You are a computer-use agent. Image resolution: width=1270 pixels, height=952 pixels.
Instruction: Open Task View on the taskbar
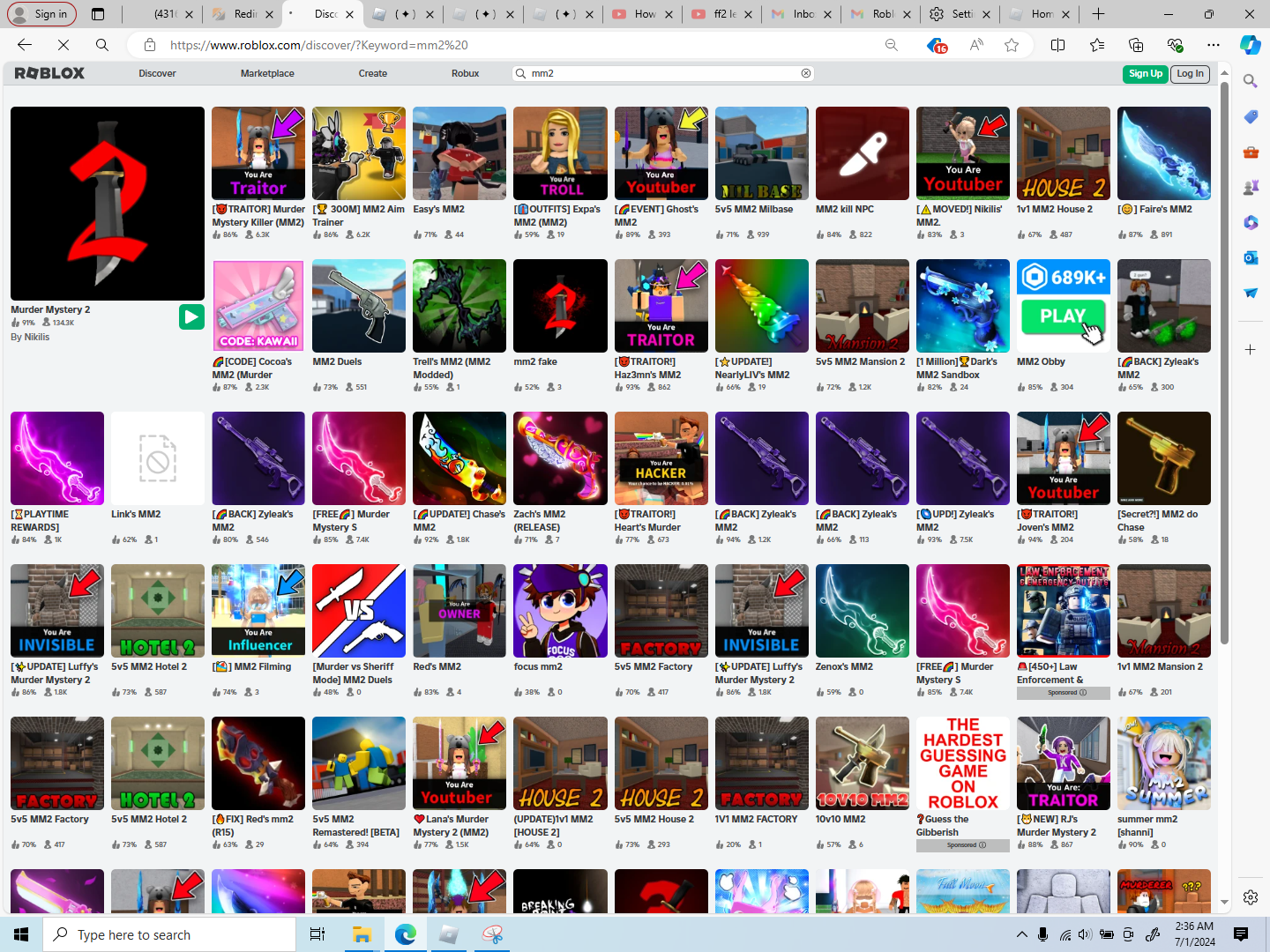click(x=317, y=934)
